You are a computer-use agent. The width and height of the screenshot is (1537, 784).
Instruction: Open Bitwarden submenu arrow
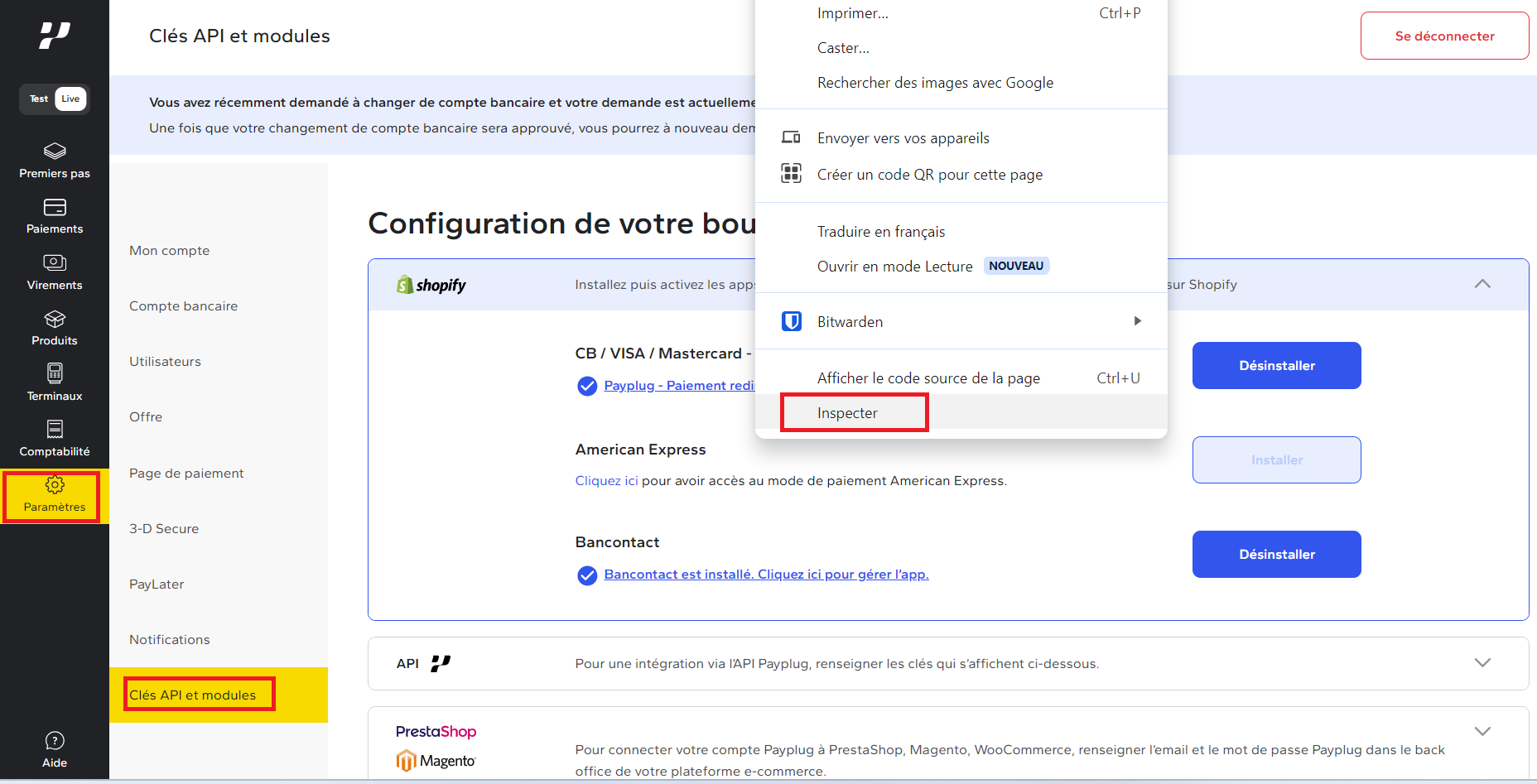[1138, 321]
